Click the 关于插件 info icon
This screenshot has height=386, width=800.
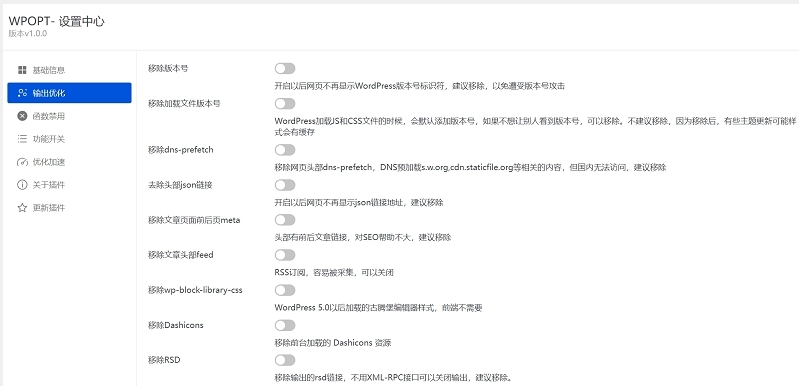pyautogui.click(x=22, y=185)
